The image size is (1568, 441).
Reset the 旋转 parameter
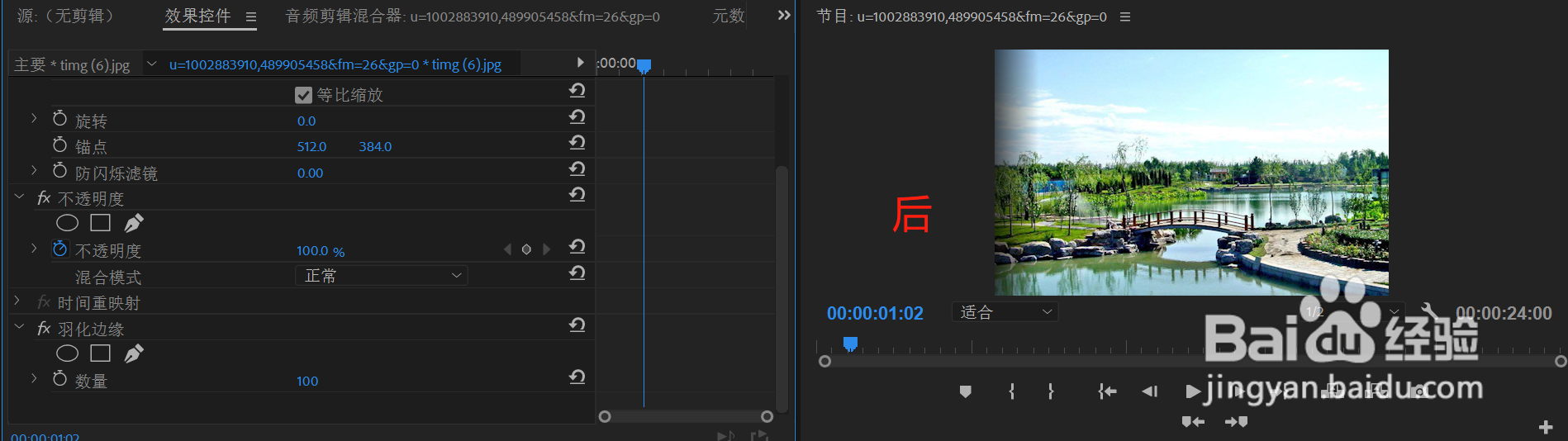pyautogui.click(x=577, y=116)
